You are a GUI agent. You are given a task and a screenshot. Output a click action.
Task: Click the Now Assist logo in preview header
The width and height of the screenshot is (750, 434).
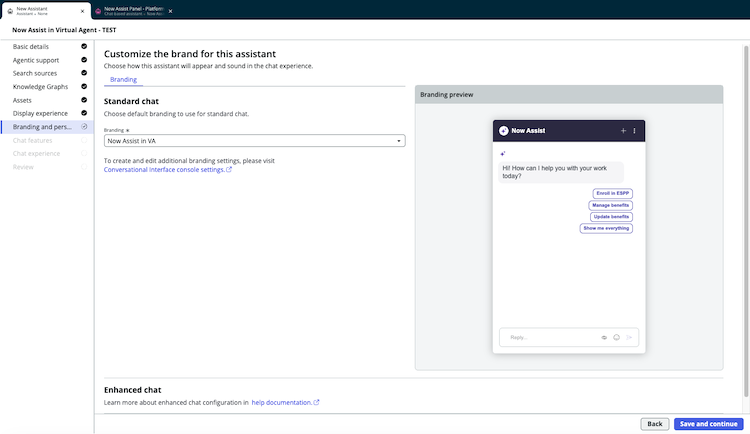[x=504, y=131]
